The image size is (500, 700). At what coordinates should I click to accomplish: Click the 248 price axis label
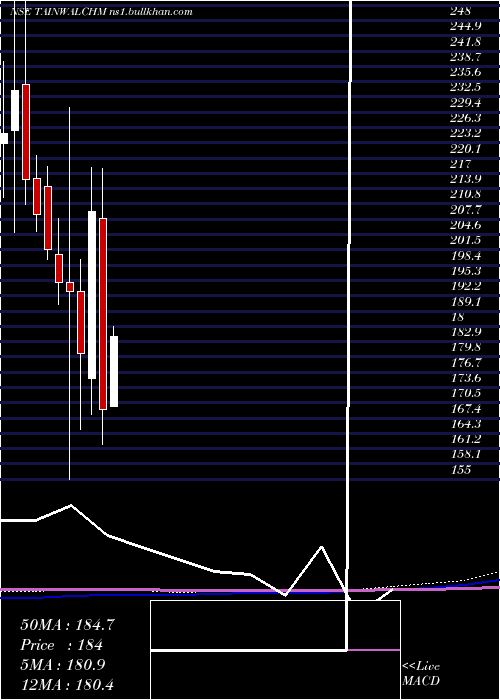(460, 12)
